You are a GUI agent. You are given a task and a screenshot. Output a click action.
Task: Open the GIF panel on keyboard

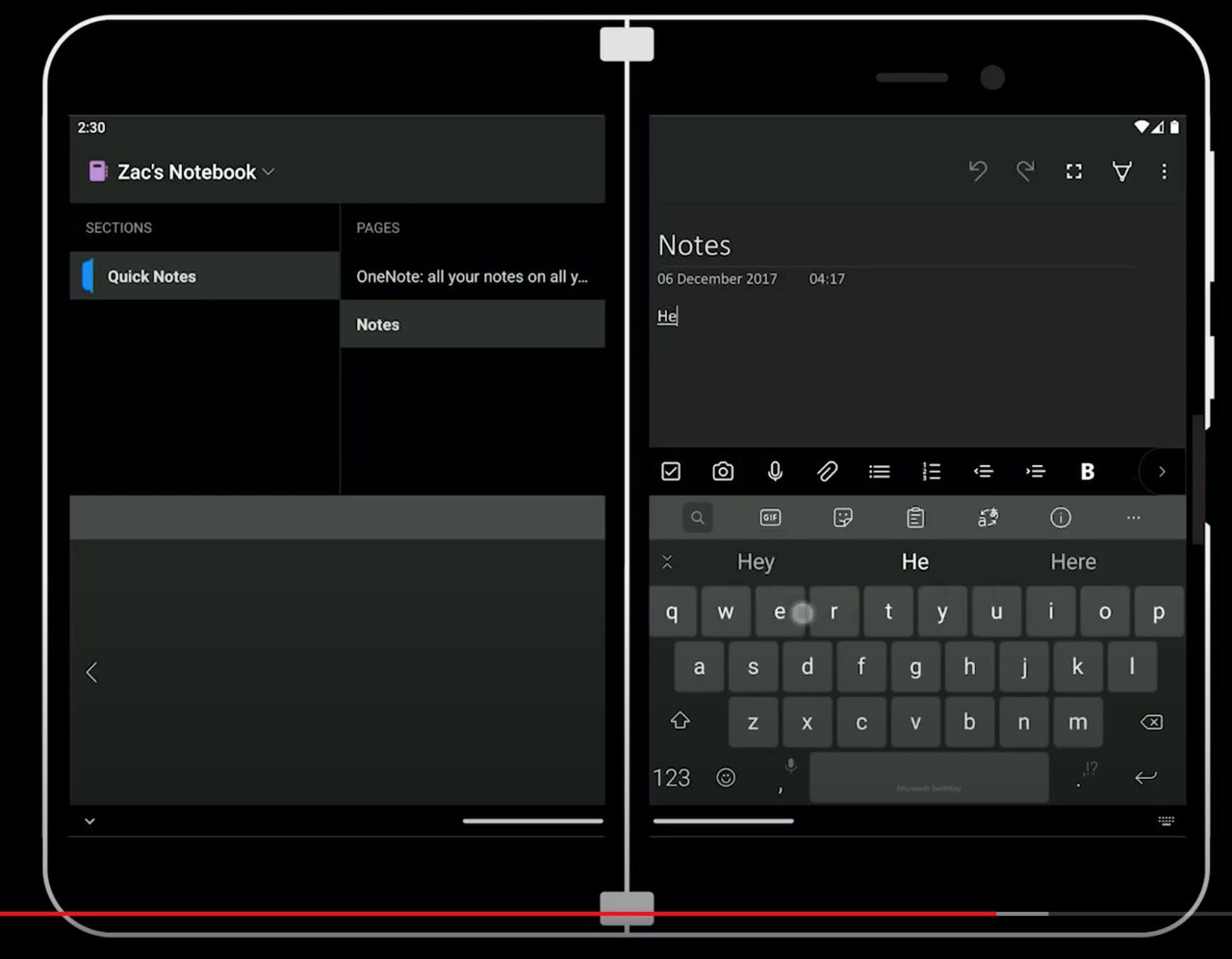point(770,518)
